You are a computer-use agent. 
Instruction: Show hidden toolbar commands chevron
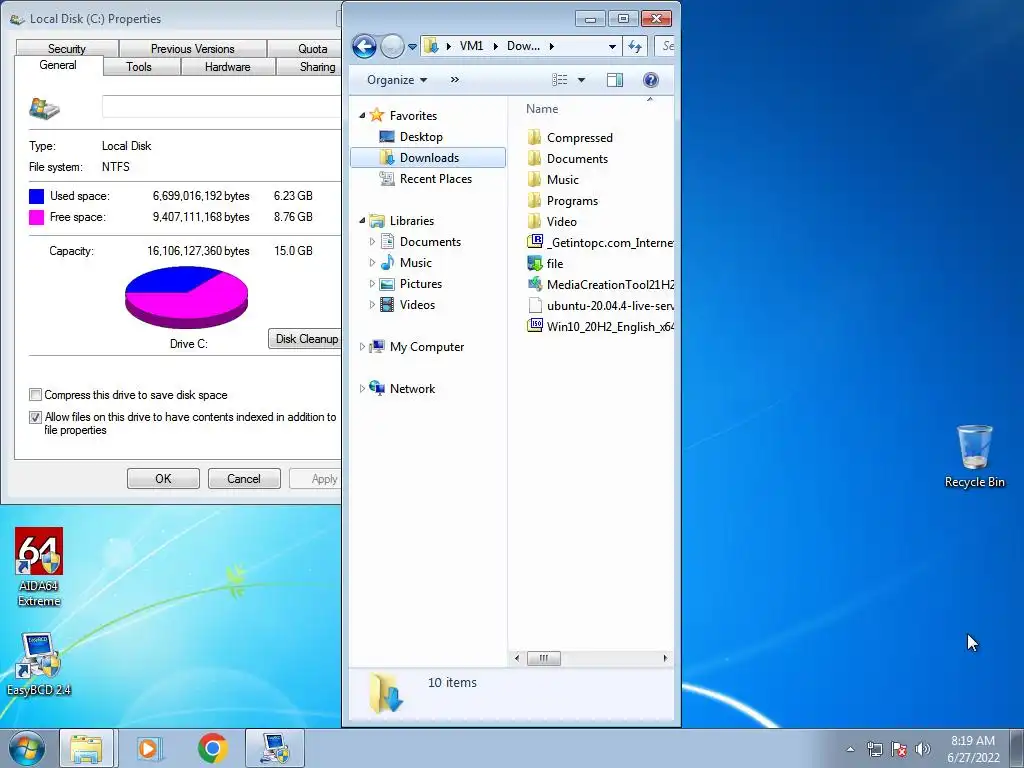(455, 80)
